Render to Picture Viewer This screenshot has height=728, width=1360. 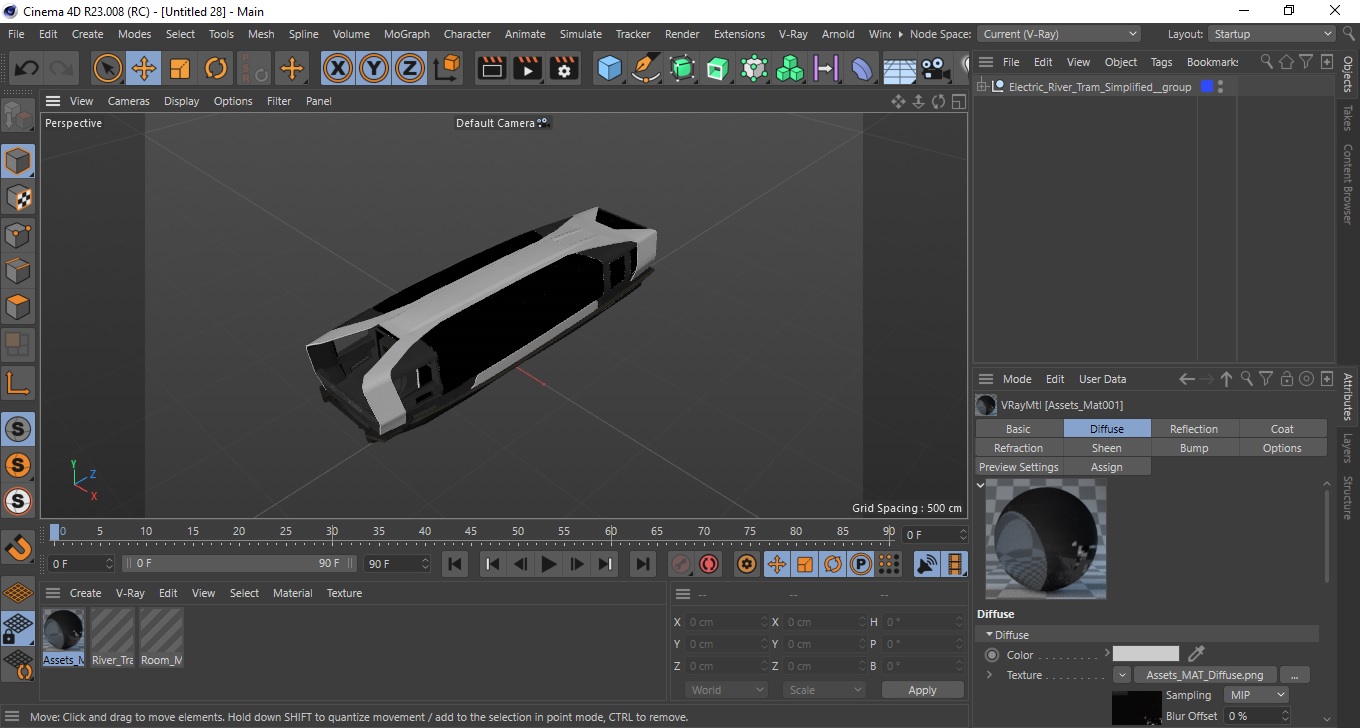tap(528, 69)
